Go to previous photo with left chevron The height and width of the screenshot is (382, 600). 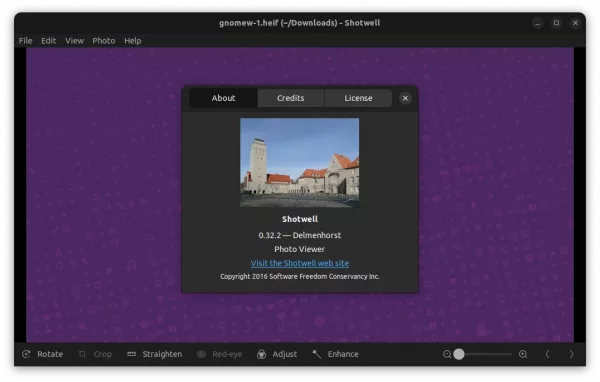coord(548,354)
